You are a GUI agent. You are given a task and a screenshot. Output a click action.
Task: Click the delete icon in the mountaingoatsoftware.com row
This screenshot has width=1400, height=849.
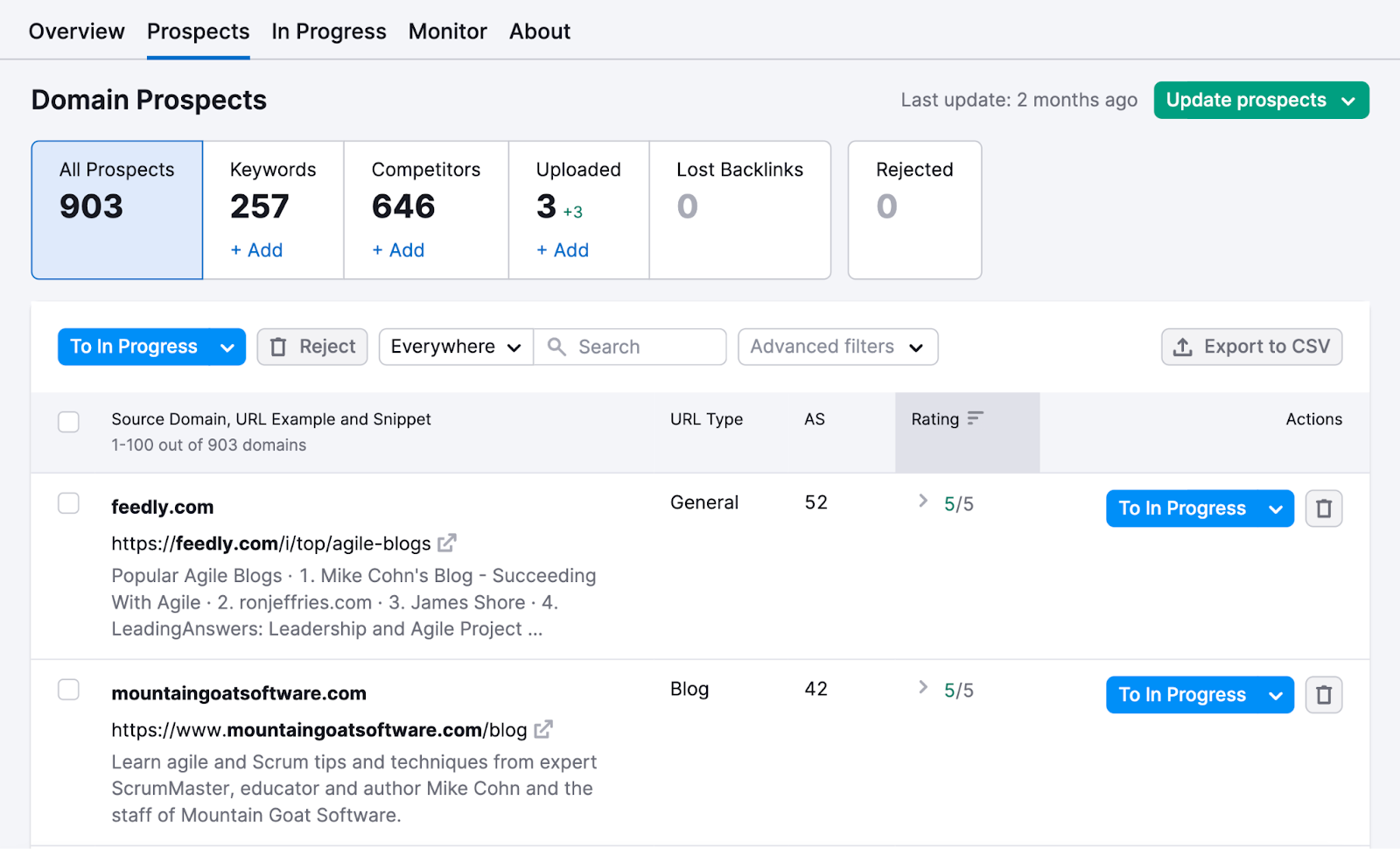[x=1324, y=694]
